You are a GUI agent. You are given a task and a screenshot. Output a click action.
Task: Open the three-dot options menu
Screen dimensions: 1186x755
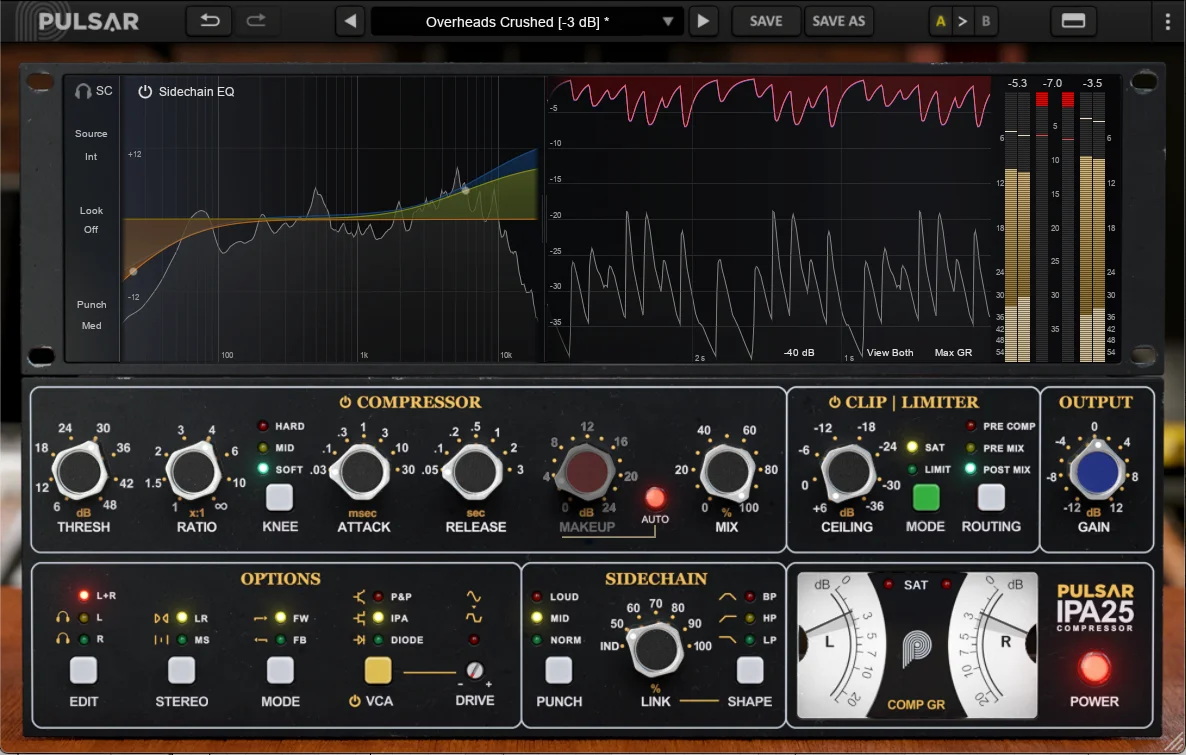coord(1167,20)
